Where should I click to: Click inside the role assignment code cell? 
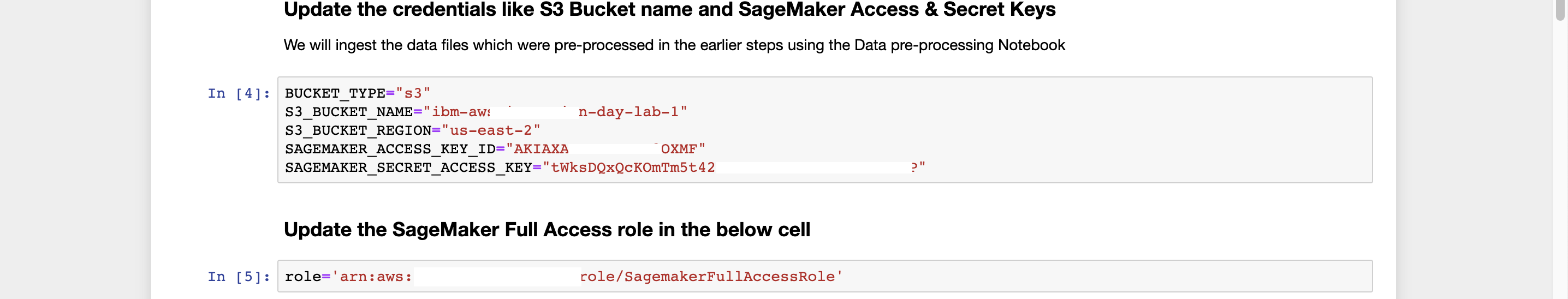(x=825, y=277)
